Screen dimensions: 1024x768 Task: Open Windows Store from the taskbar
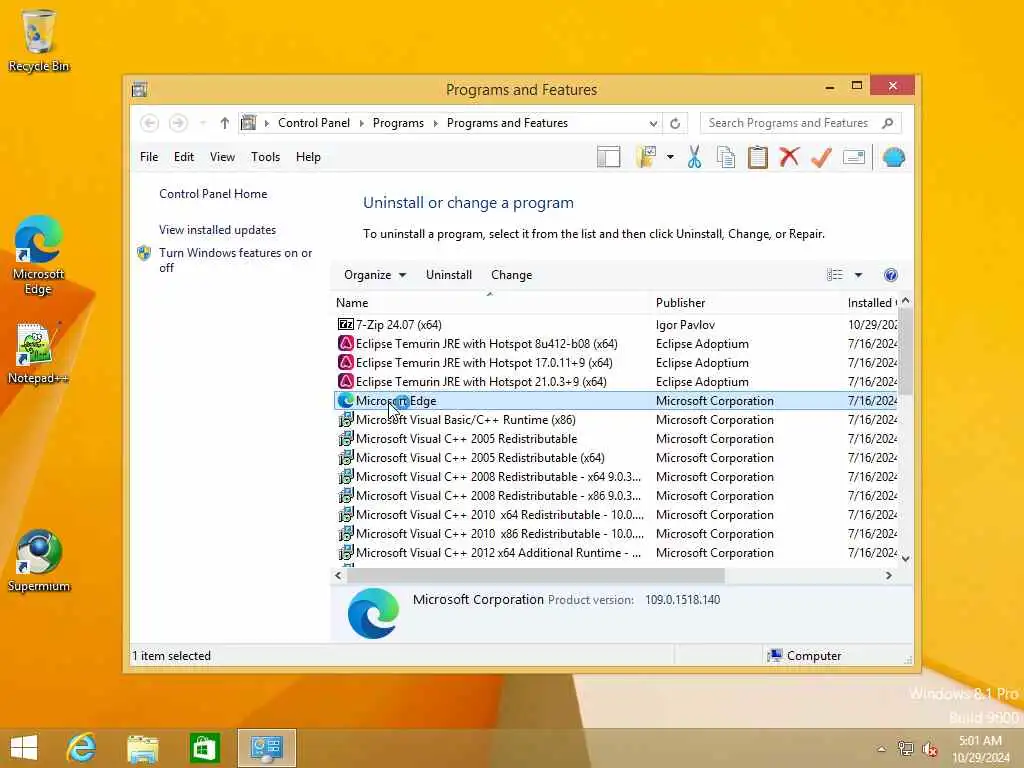(x=204, y=748)
